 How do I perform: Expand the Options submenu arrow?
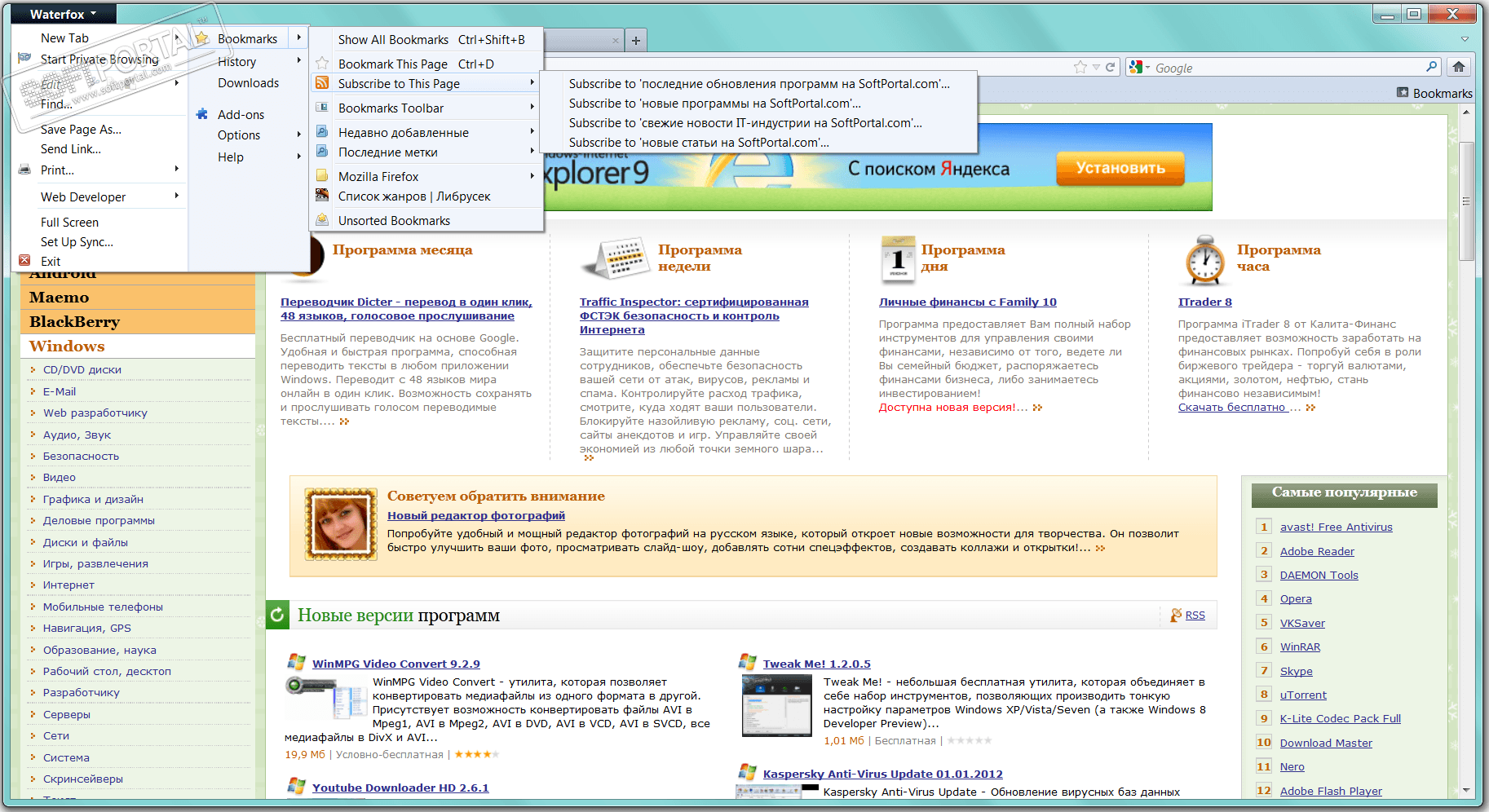pos(299,135)
